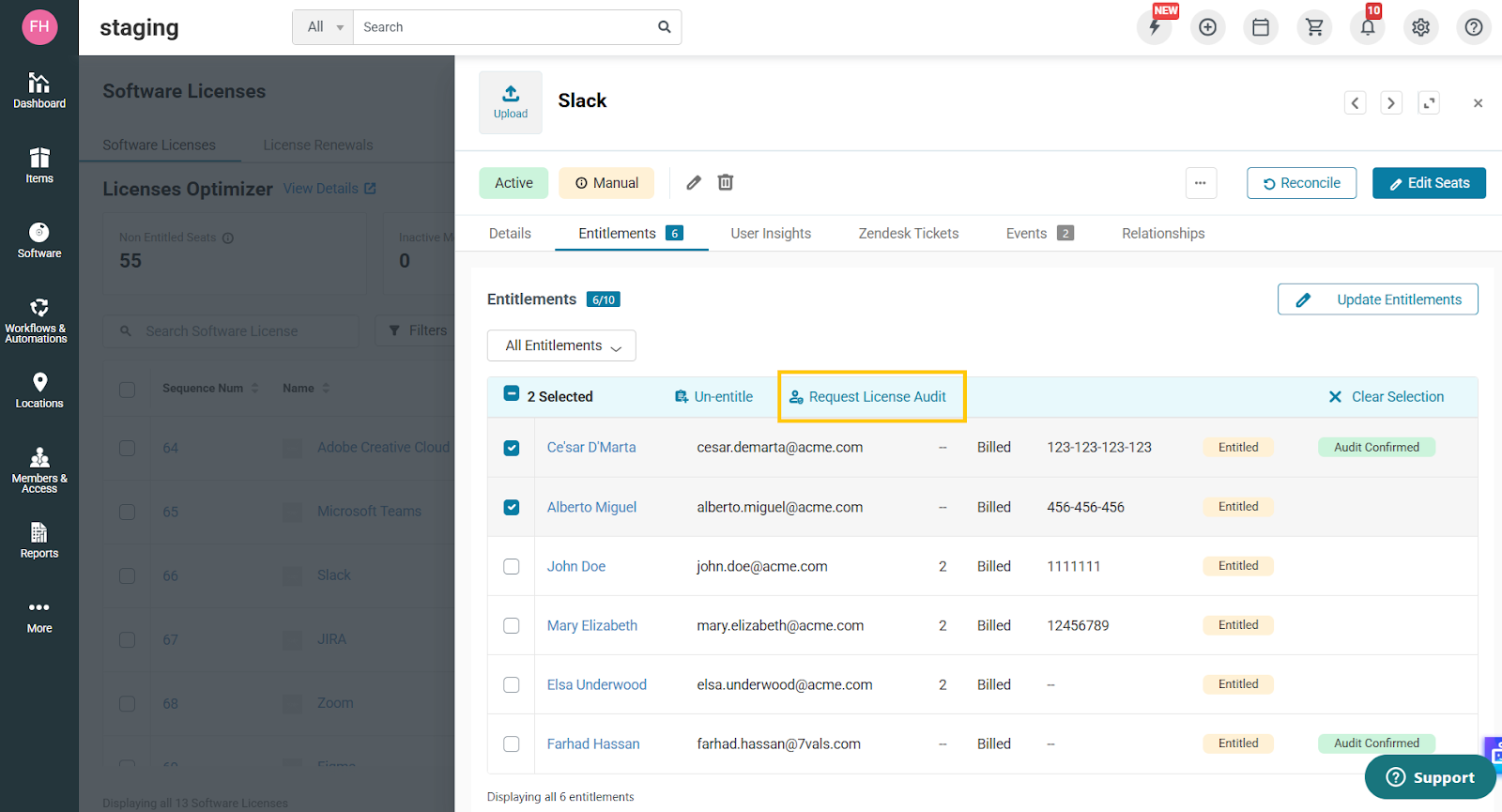1502x812 pixels.
Task: Open notifications bell with 10 badge
Action: [x=1368, y=27]
